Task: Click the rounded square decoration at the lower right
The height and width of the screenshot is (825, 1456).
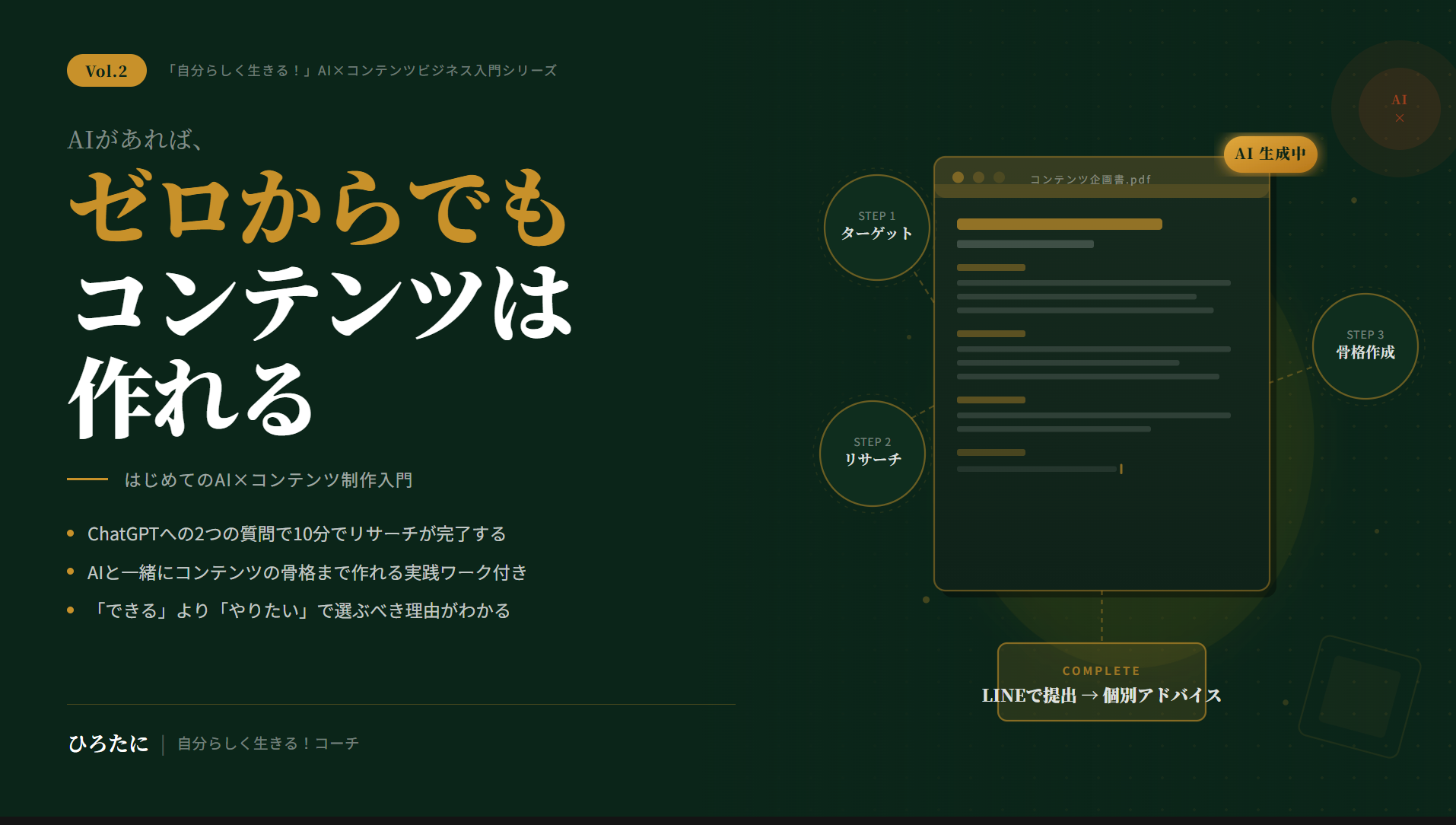Action: click(1359, 696)
